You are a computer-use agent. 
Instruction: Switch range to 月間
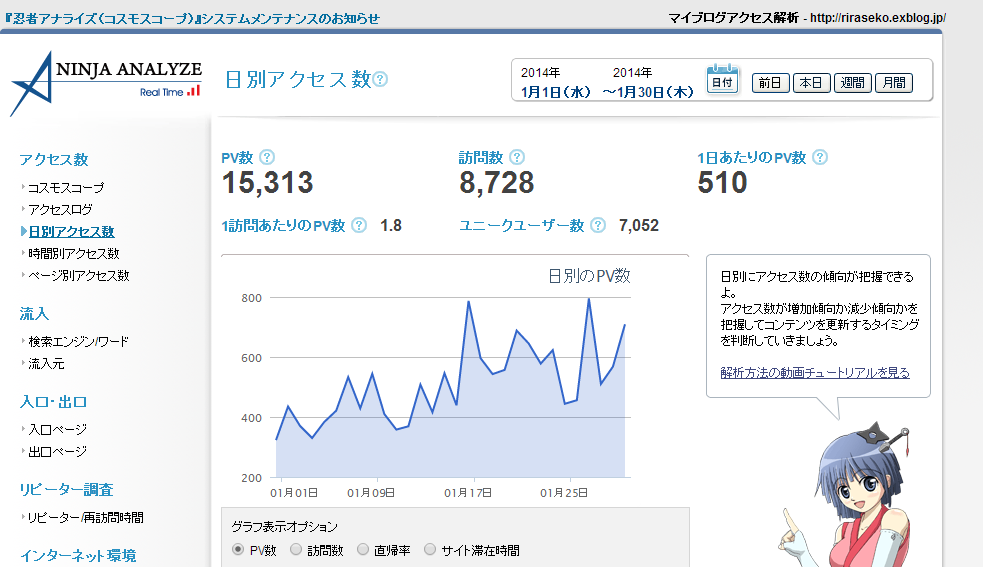tap(894, 83)
